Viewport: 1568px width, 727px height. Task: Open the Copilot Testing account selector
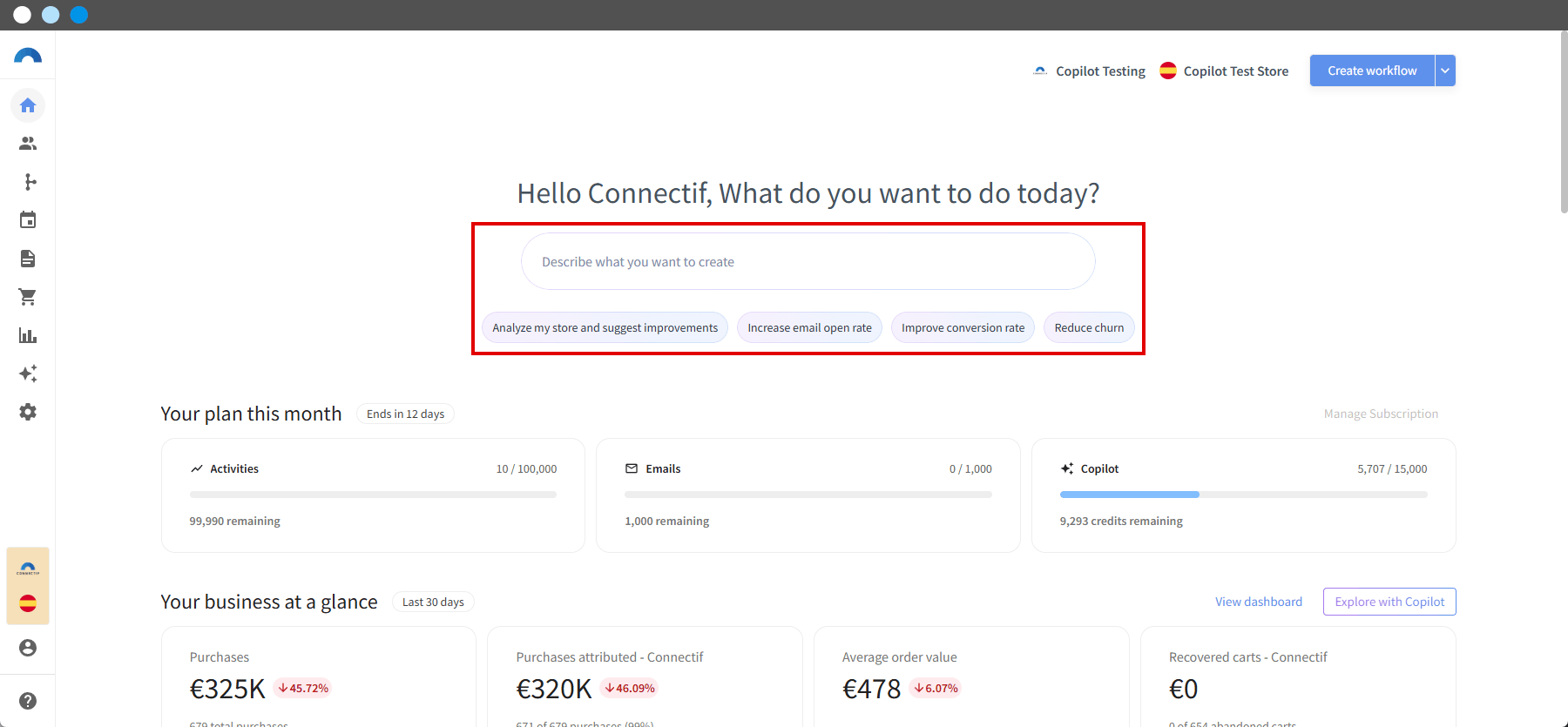[1089, 71]
